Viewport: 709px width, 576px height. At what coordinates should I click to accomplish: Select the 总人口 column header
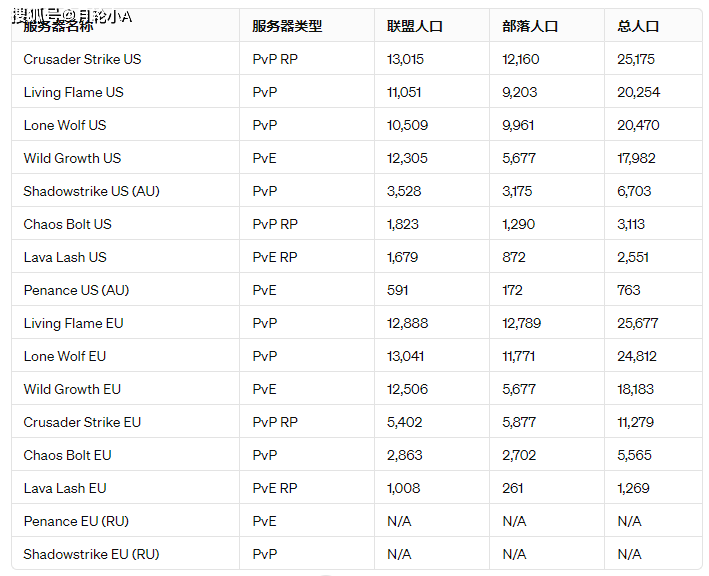[x=638, y=26]
